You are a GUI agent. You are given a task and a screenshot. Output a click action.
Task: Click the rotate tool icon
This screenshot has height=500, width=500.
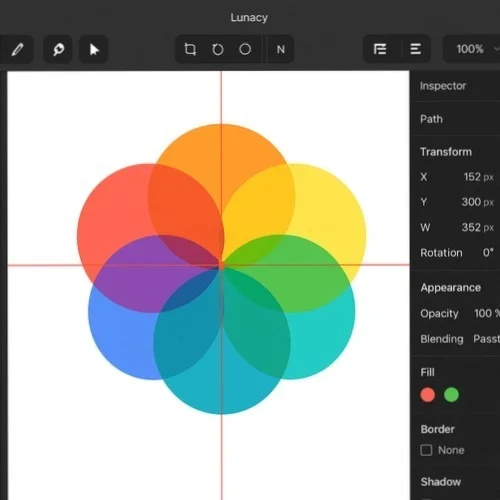(x=218, y=49)
